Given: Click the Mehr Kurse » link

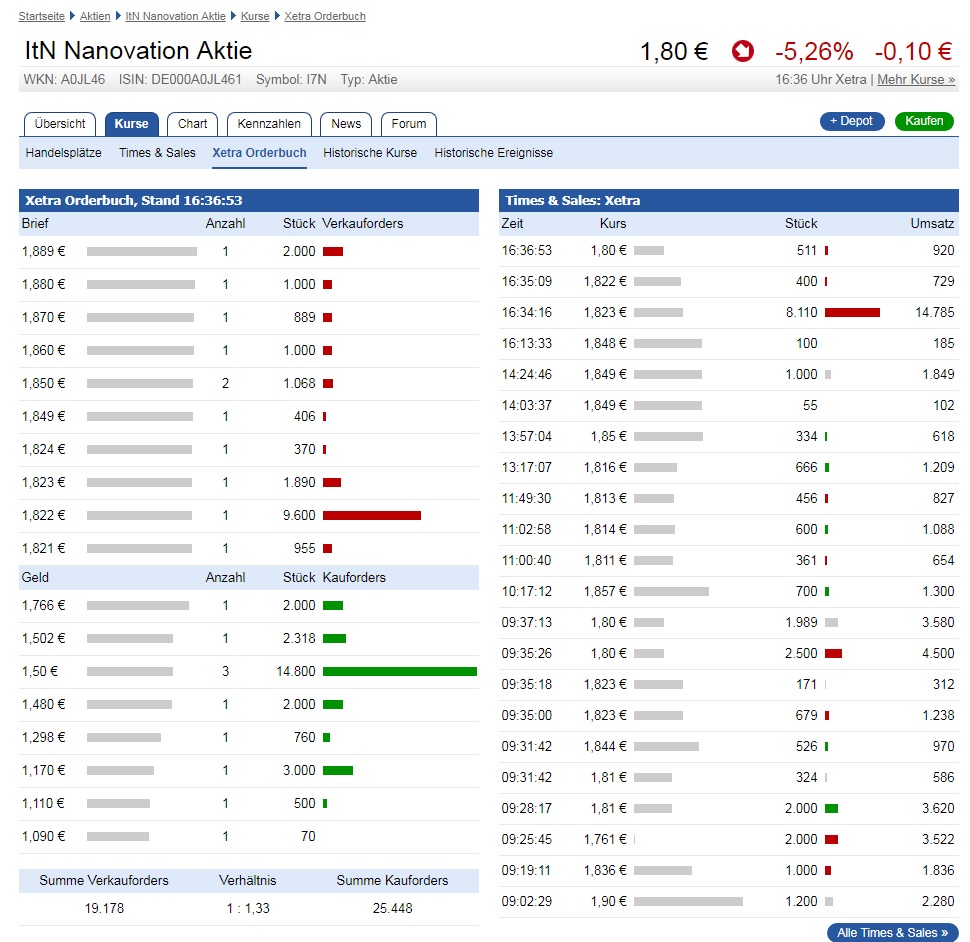Looking at the screenshot, I should (915, 79).
